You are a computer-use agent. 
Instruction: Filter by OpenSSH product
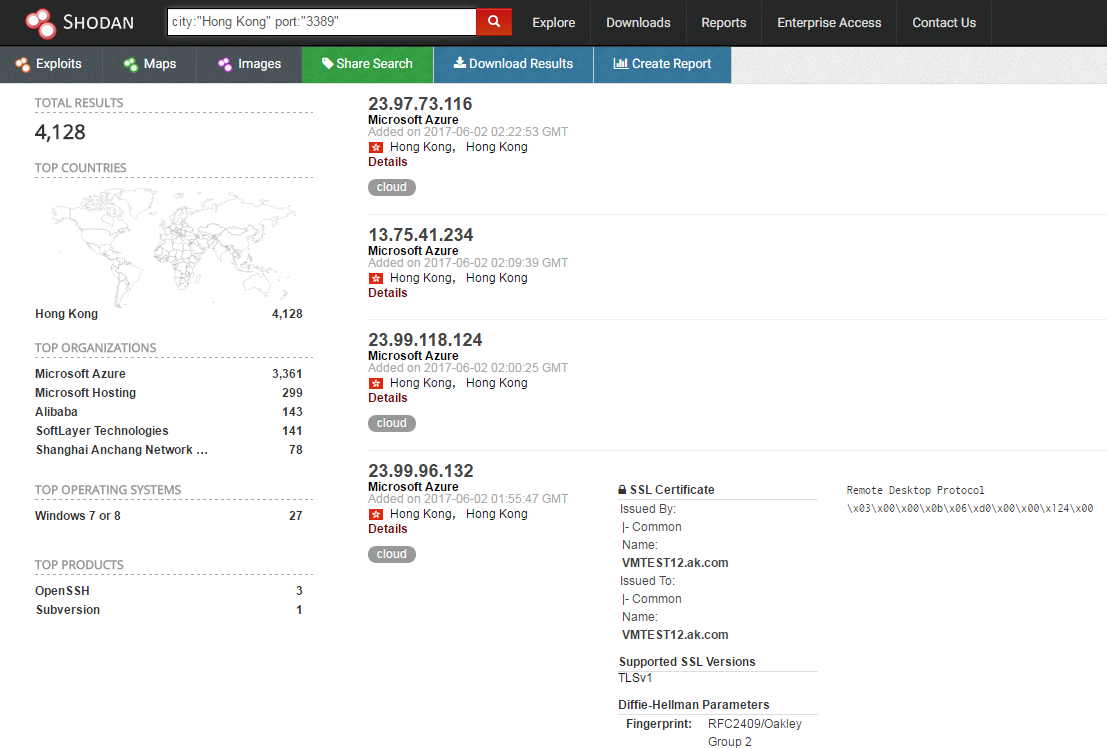[62, 590]
